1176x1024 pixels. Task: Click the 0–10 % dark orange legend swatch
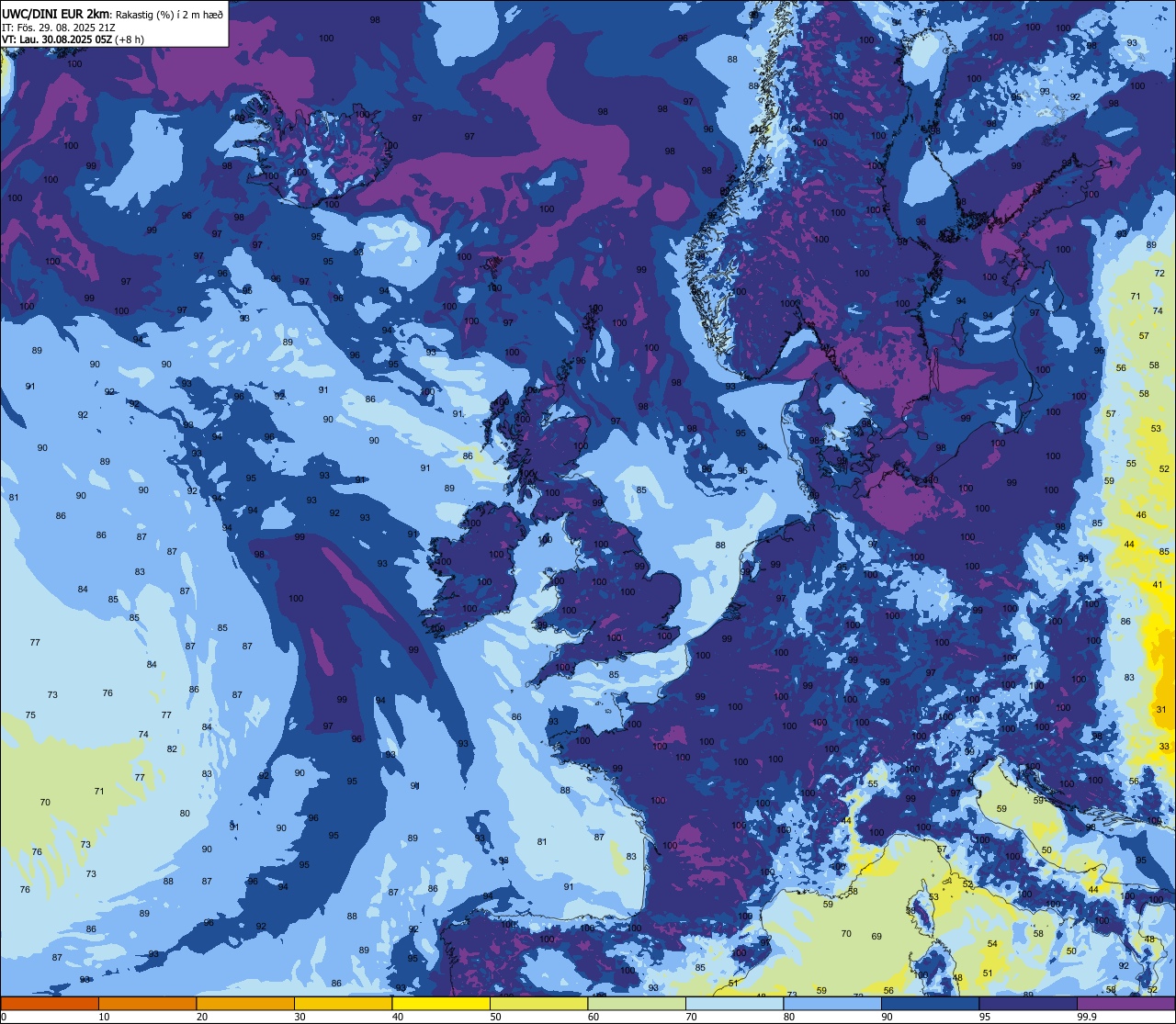pyautogui.click(x=50, y=1003)
